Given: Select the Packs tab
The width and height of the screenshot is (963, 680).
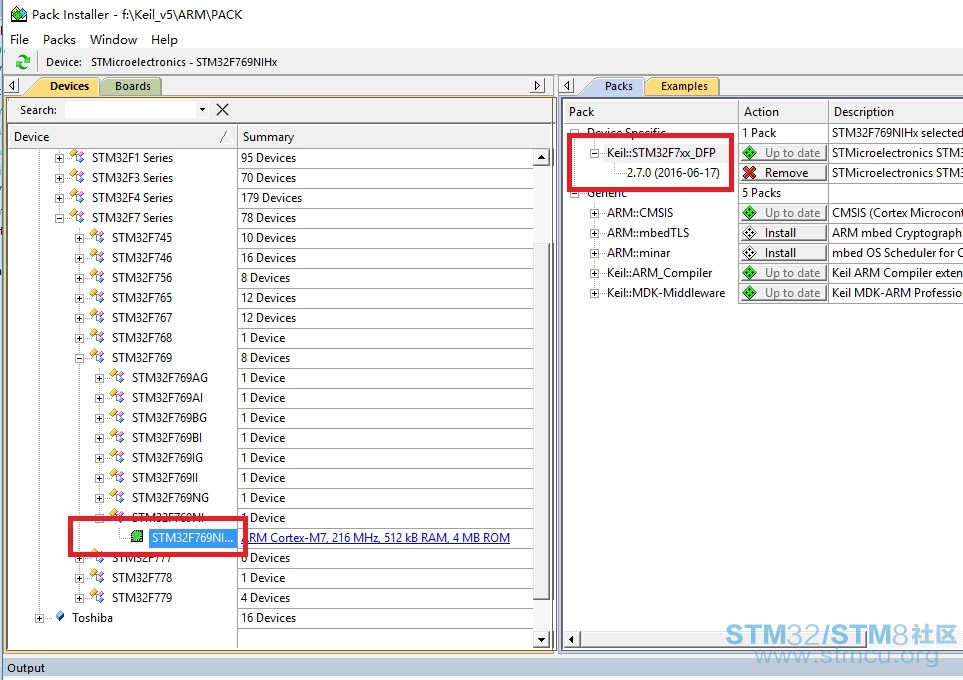Looking at the screenshot, I should (x=618, y=86).
